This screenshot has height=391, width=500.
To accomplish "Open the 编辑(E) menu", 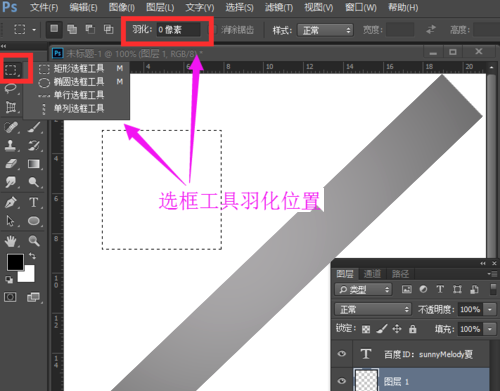I will (x=83, y=7).
